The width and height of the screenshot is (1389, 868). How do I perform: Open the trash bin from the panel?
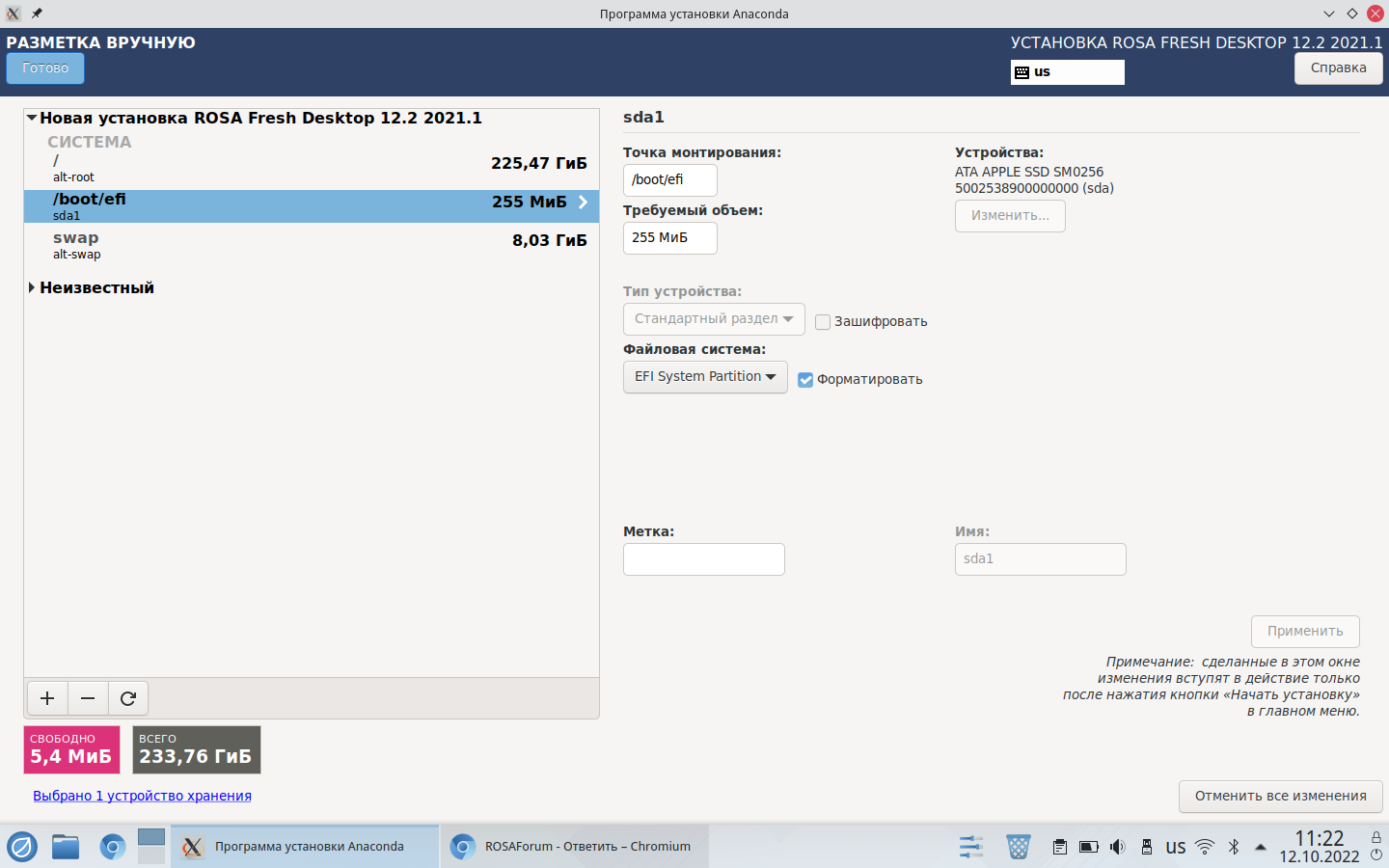[x=1018, y=847]
